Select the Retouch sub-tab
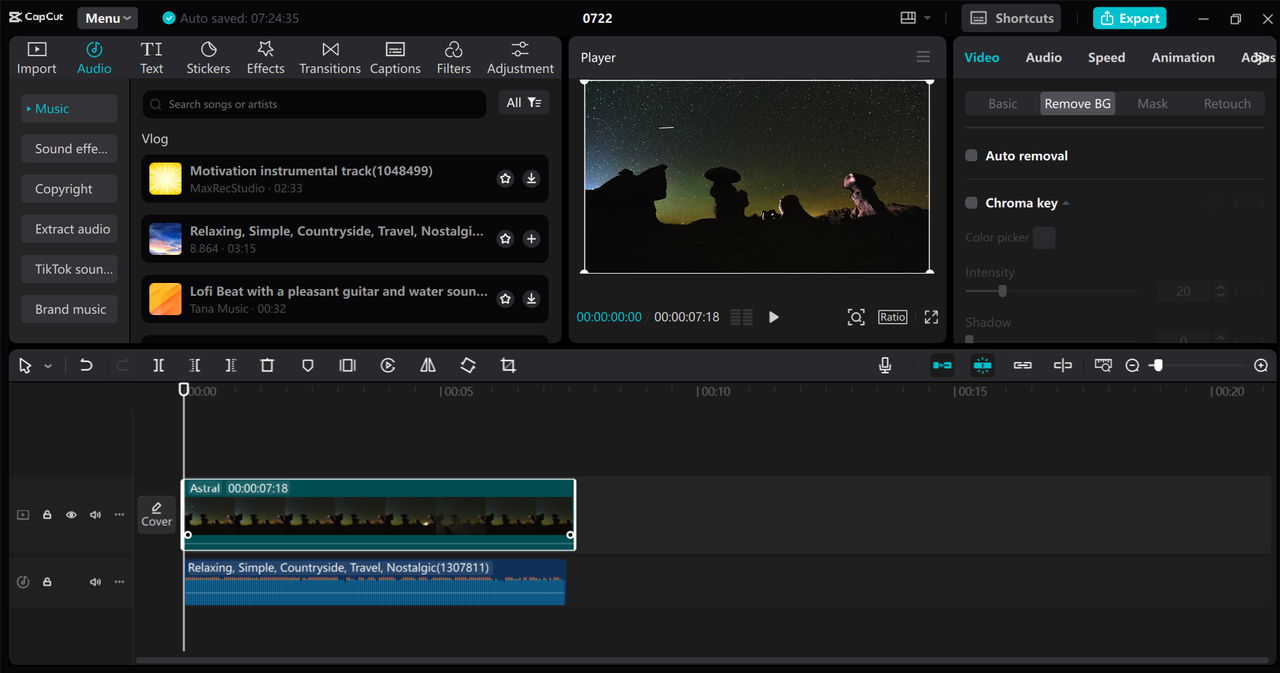This screenshot has height=673, width=1280. [1227, 104]
